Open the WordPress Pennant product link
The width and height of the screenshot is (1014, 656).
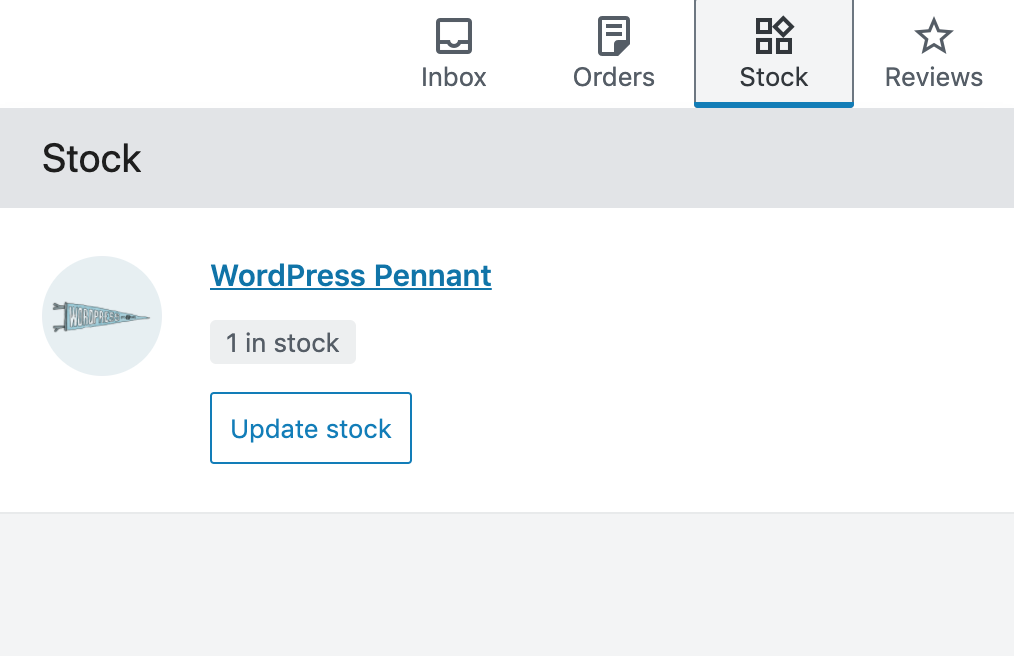351,276
